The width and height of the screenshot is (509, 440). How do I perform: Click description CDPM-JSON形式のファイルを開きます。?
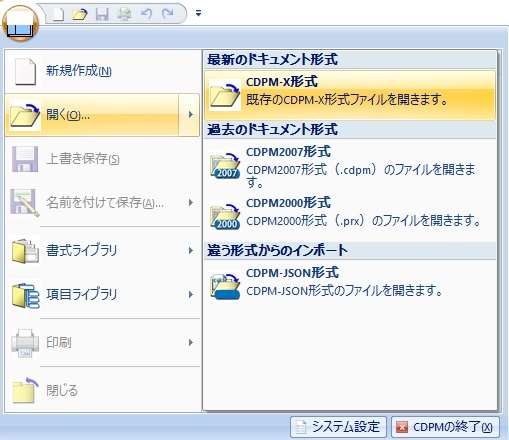coord(344,291)
